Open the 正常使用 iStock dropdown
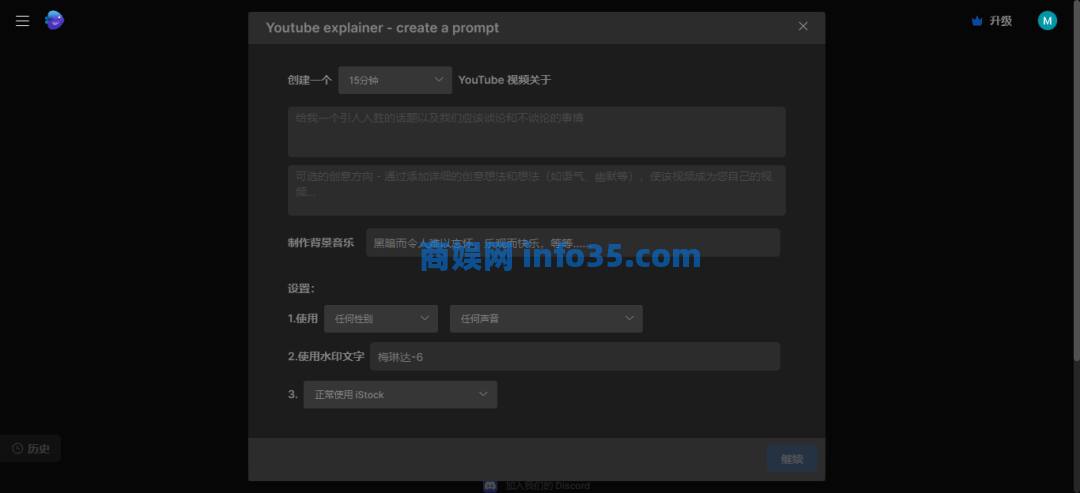This screenshot has height=493, width=1080. pyautogui.click(x=400, y=395)
